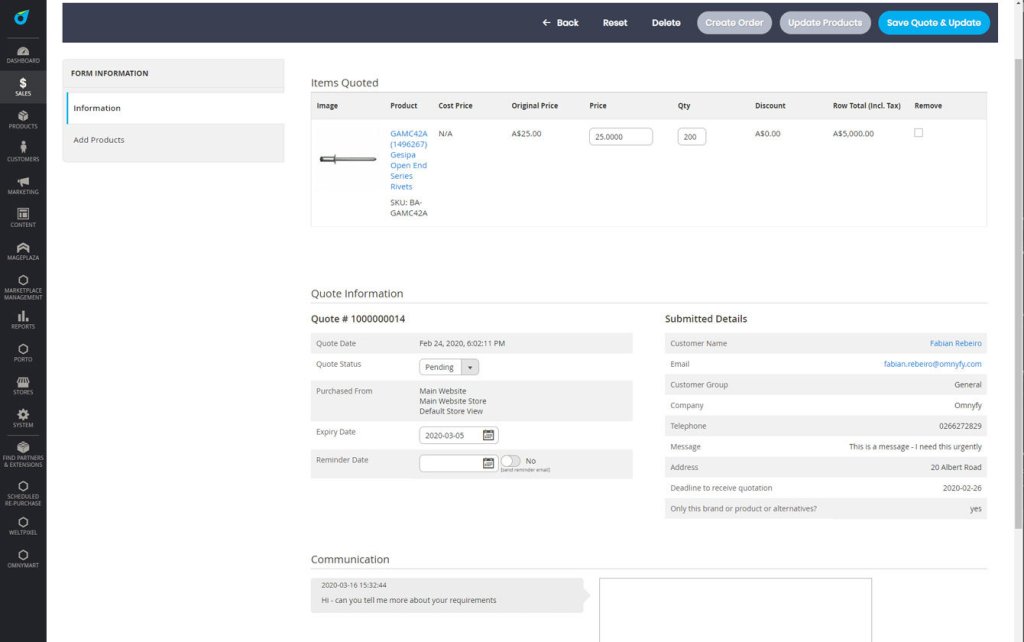Click the fabian.rebeiro@omnyfy.com email link
Image resolution: width=1024 pixels, height=642 pixels.
click(x=932, y=364)
